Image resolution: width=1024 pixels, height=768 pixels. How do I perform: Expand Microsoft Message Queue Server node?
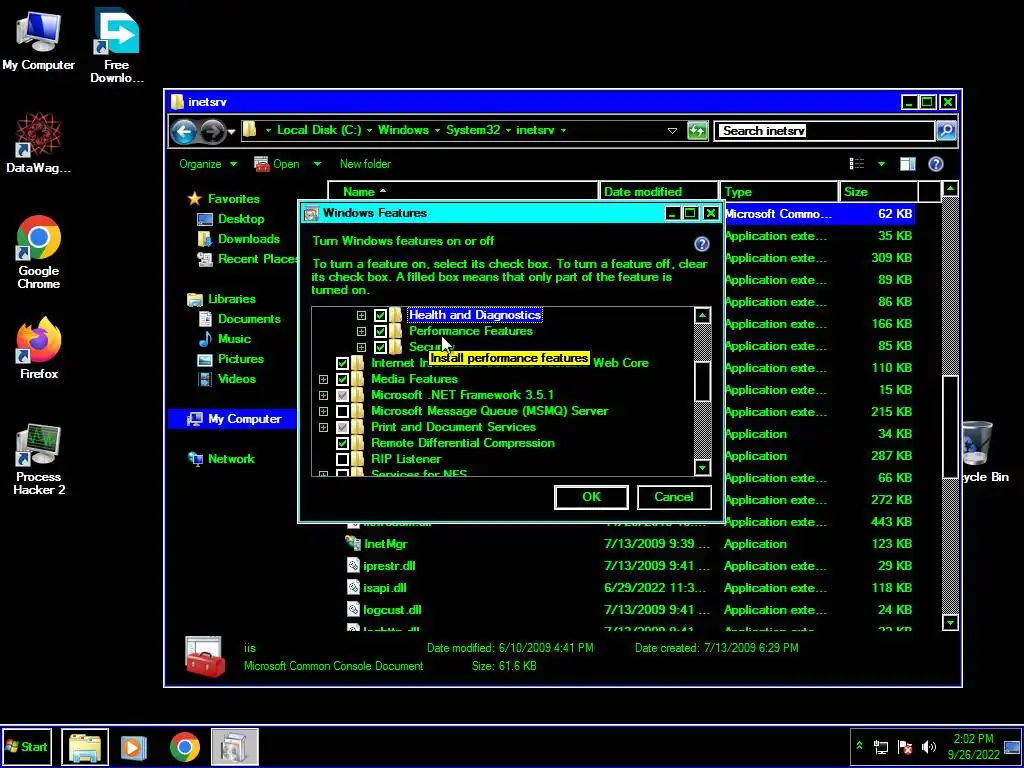pos(323,411)
